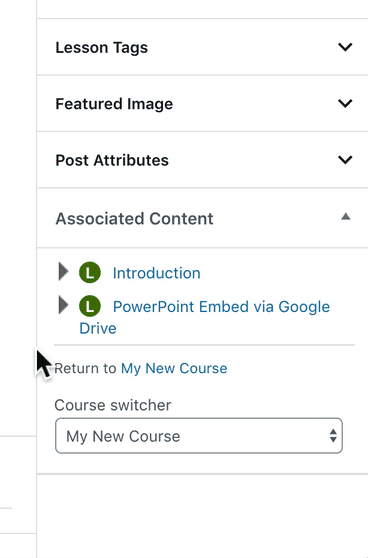Screen dimensions: 368x558
Task: Expand the PowerPoint Embed lesson tree arrow
Action: click(x=63, y=305)
